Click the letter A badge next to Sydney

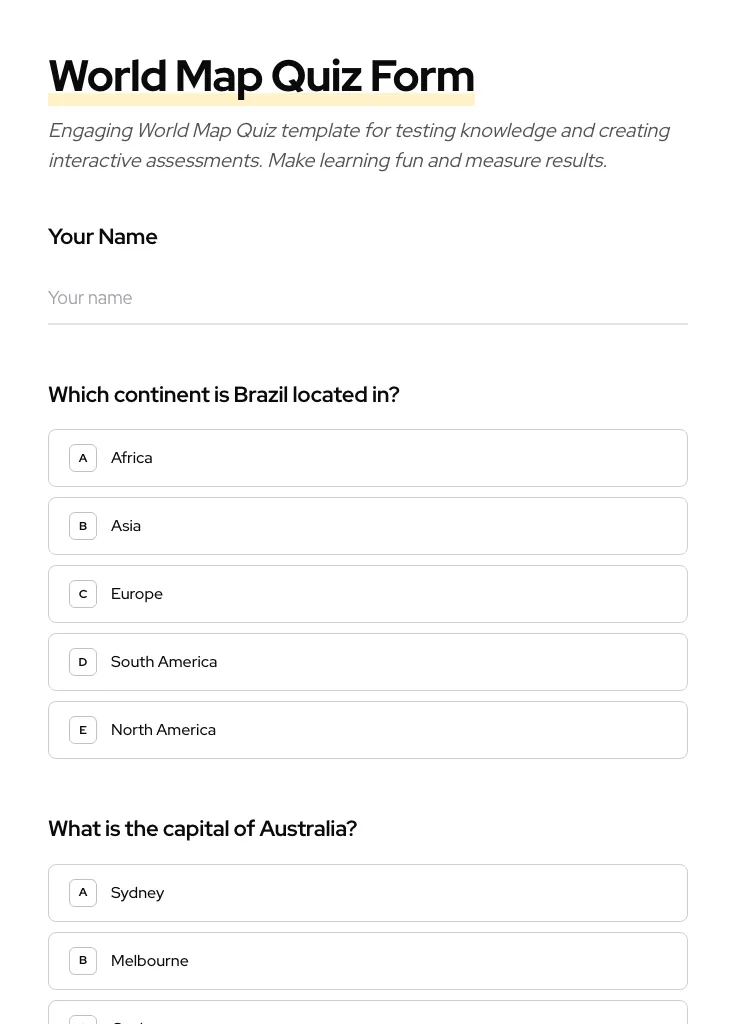pos(83,892)
